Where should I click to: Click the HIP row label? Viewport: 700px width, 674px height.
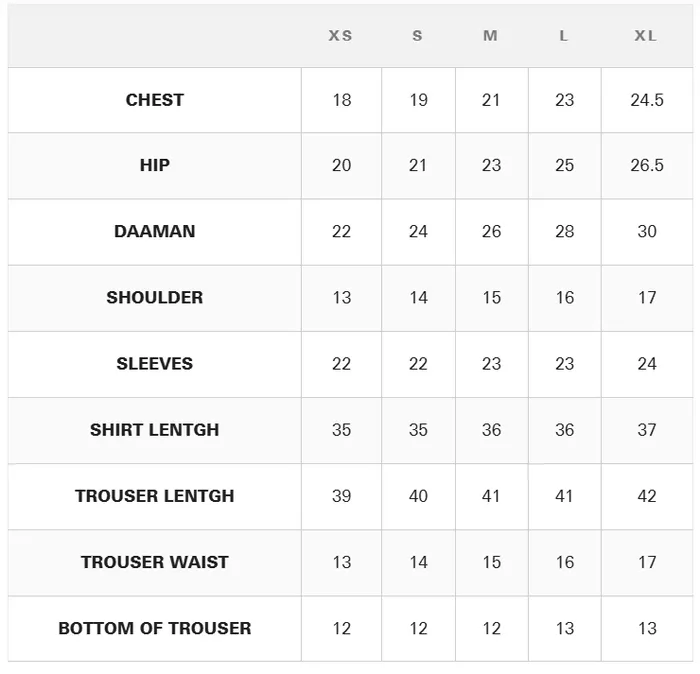[x=155, y=166]
